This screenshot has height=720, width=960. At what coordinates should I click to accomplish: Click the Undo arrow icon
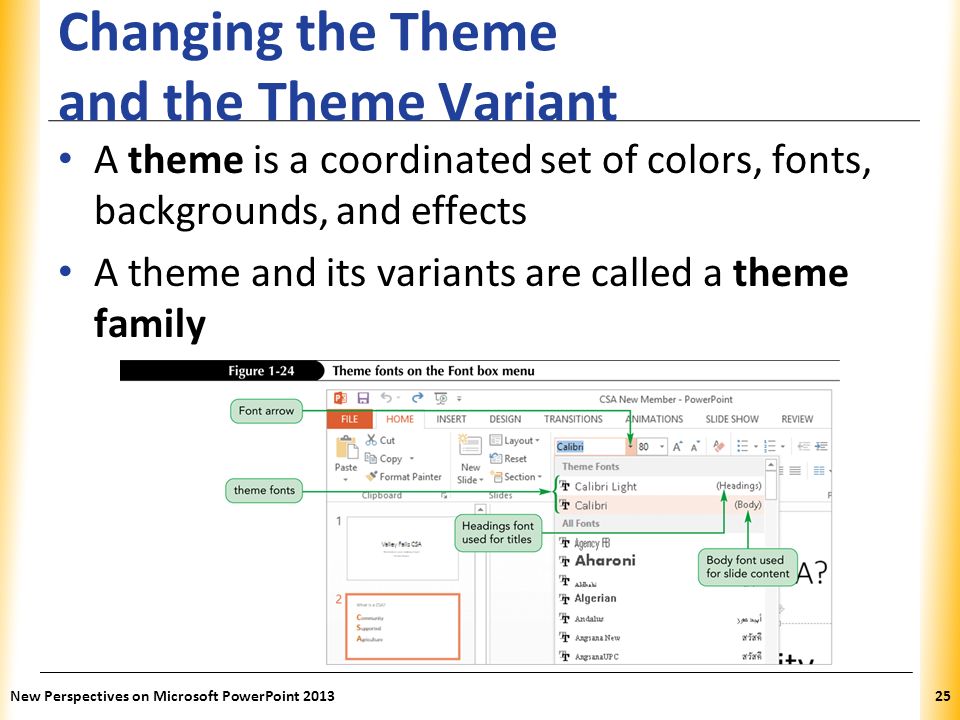point(386,398)
